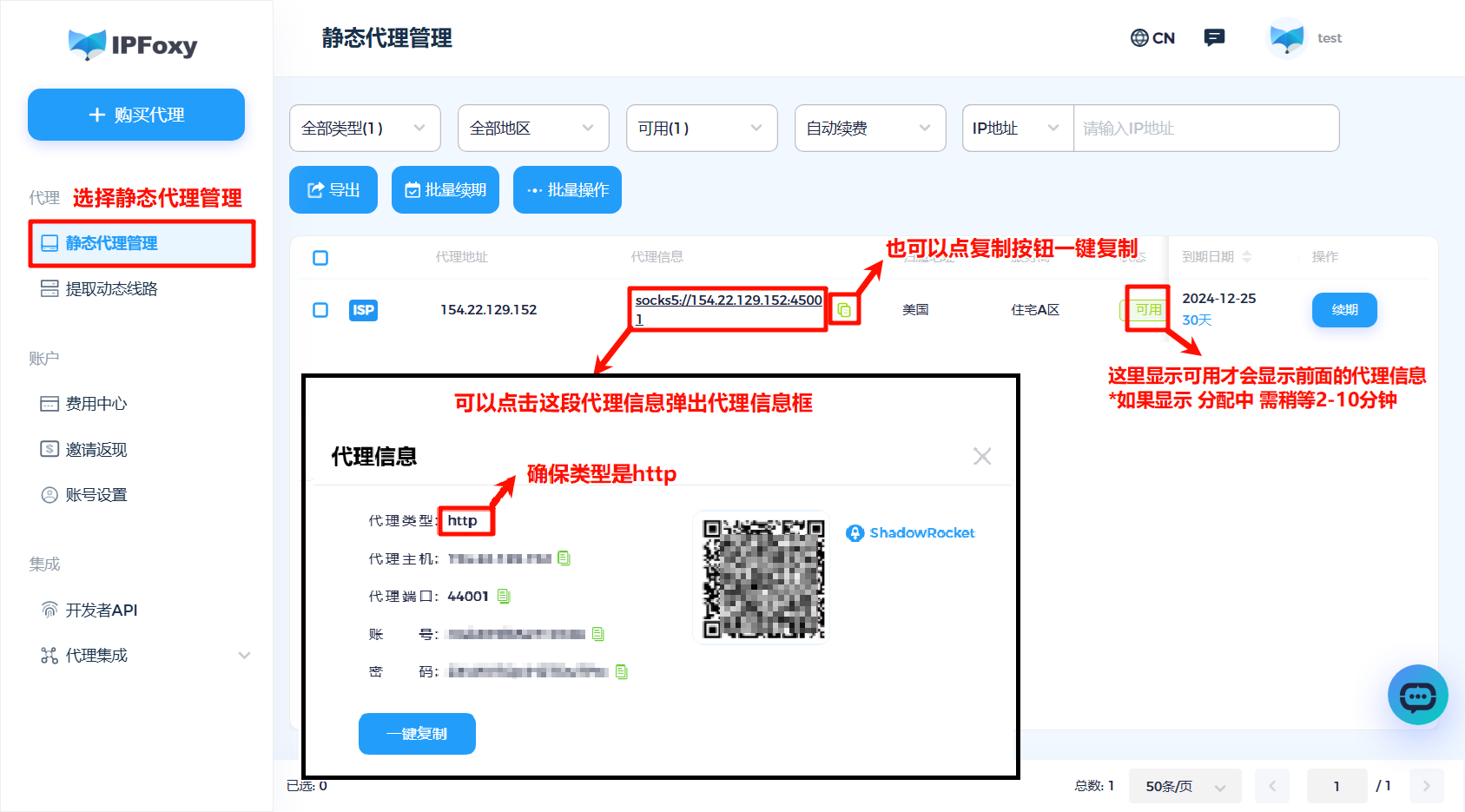Open the 全部地区 region dropdown
This screenshot has width=1465, height=812.
pos(533,128)
